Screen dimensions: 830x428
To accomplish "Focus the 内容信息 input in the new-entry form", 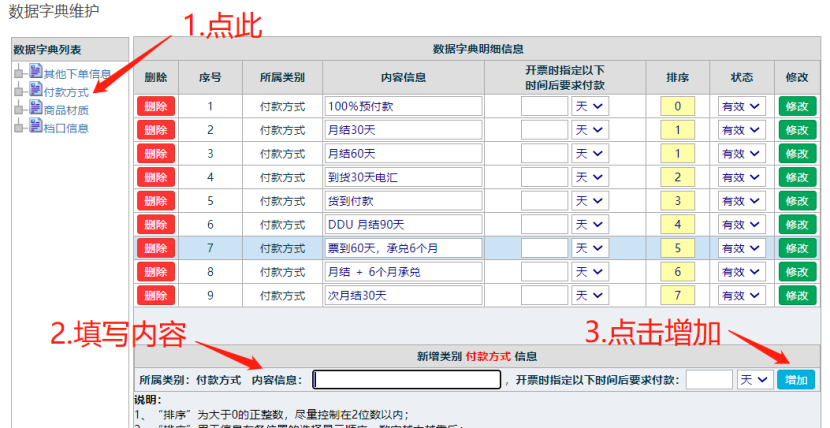I will coord(406,380).
